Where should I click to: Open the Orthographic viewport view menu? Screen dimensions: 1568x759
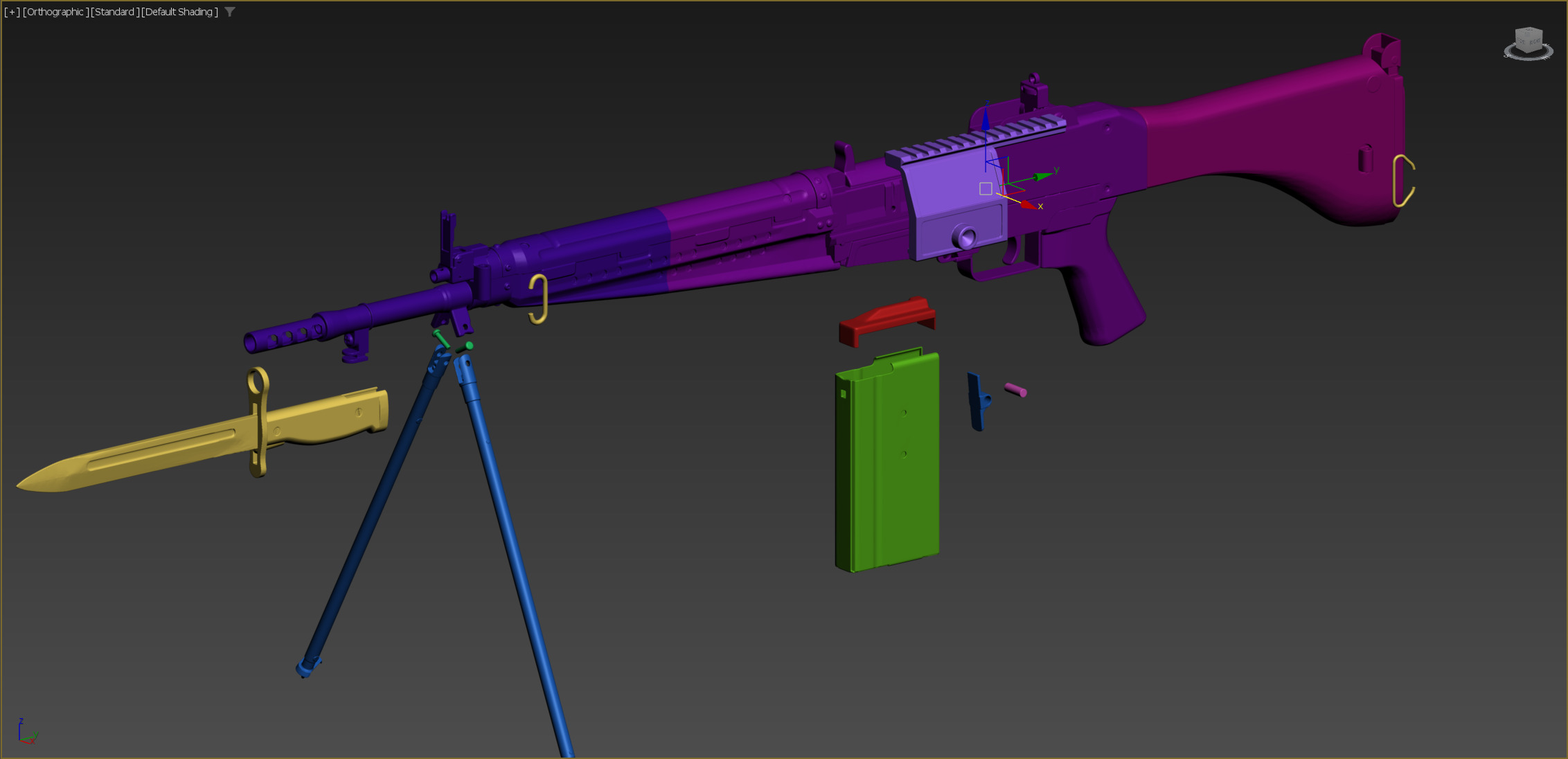tap(55, 12)
